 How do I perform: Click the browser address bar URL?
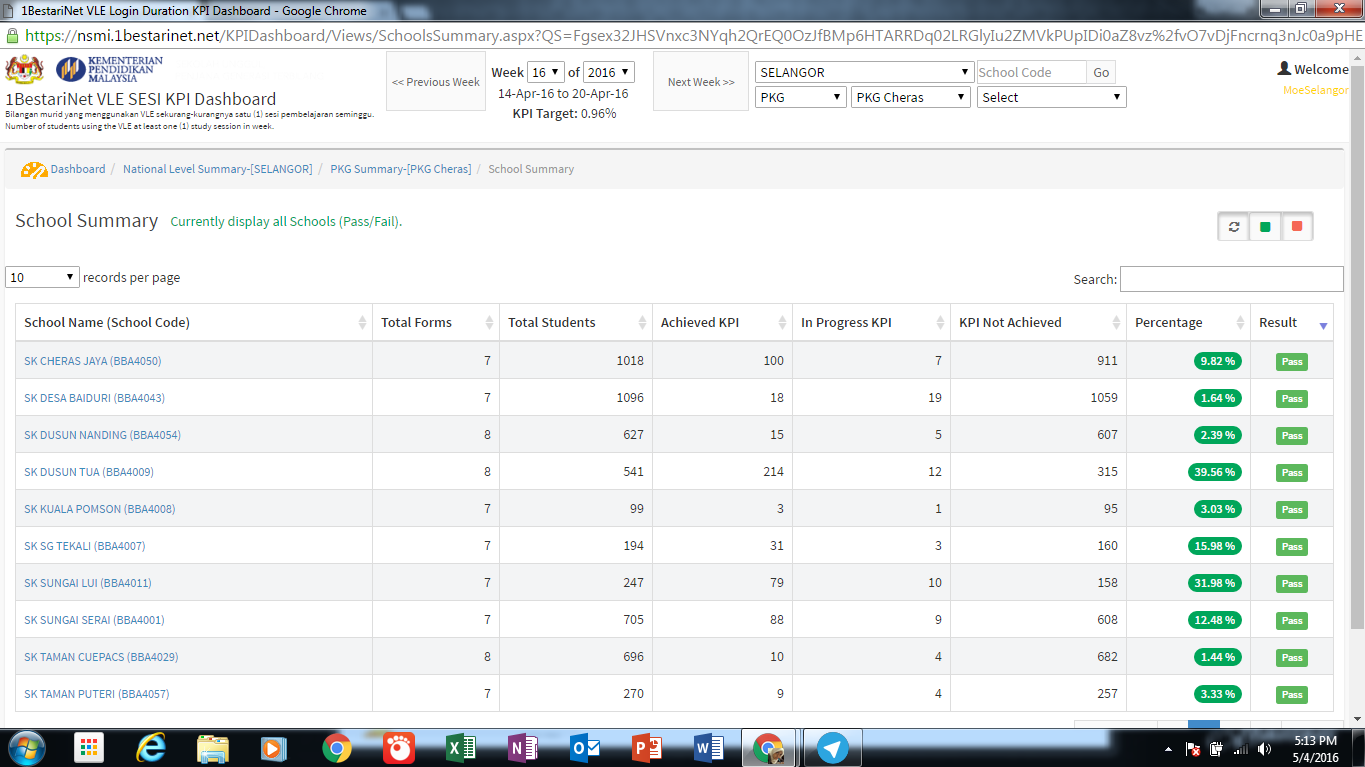pyautogui.click(x=694, y=36)
